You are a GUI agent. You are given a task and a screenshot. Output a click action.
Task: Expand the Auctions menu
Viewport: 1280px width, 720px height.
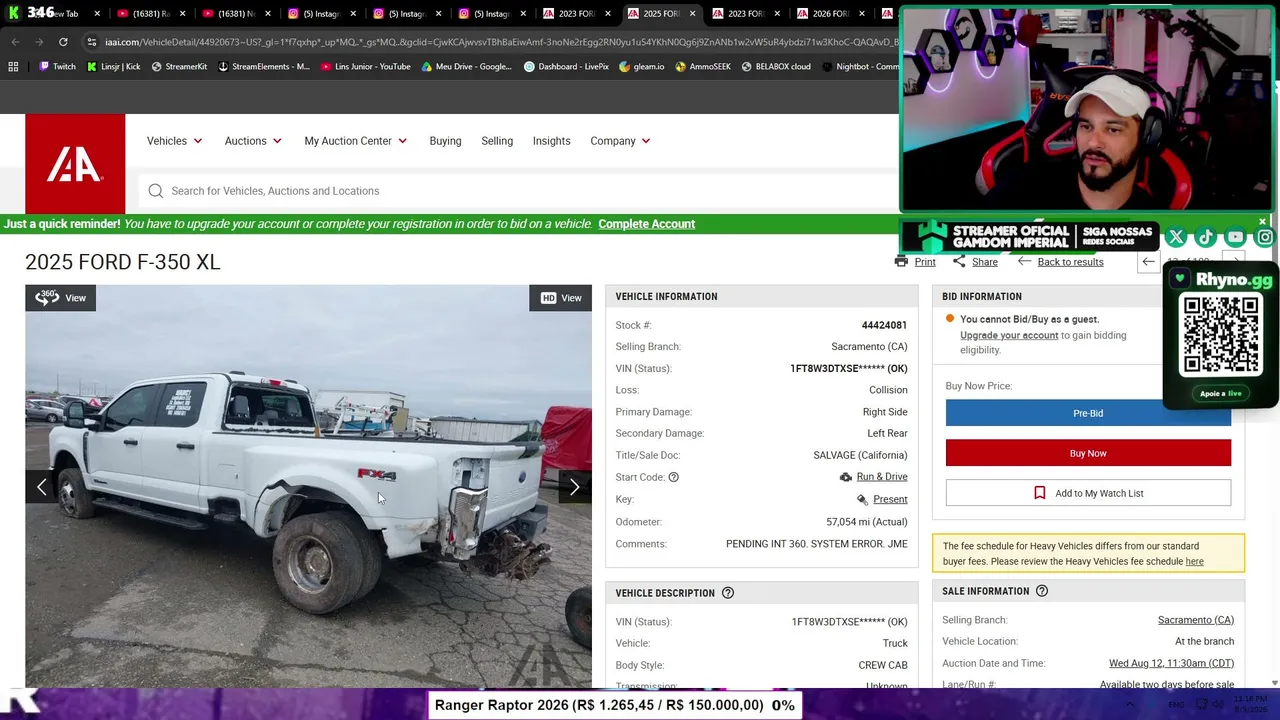[x=253, y=141]
